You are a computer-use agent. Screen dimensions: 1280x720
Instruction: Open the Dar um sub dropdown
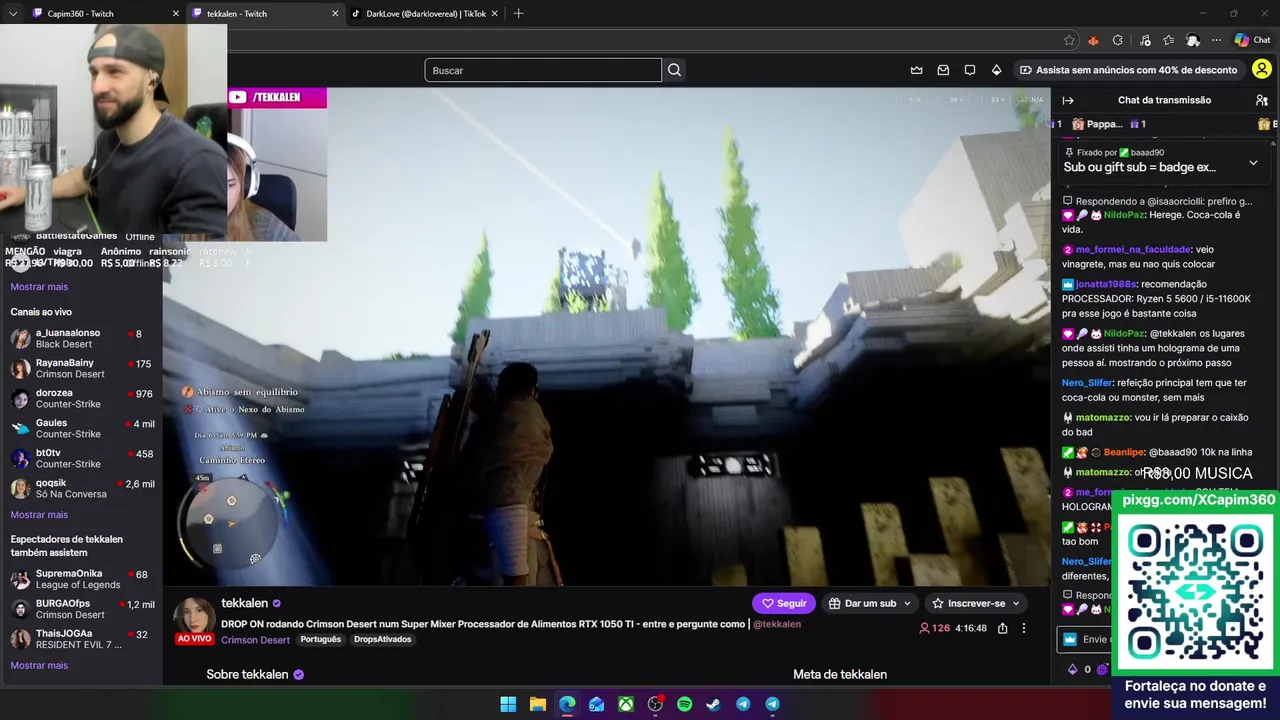coord(870,603)
